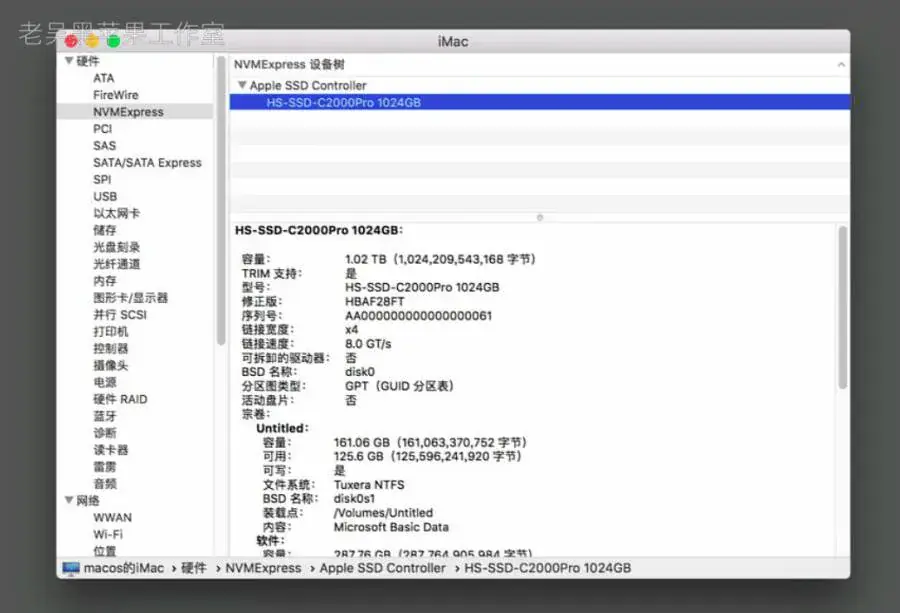The image size is (900, 613).
Task: Select 电源 in the sidebar
Action: click(x=104, y=382)
